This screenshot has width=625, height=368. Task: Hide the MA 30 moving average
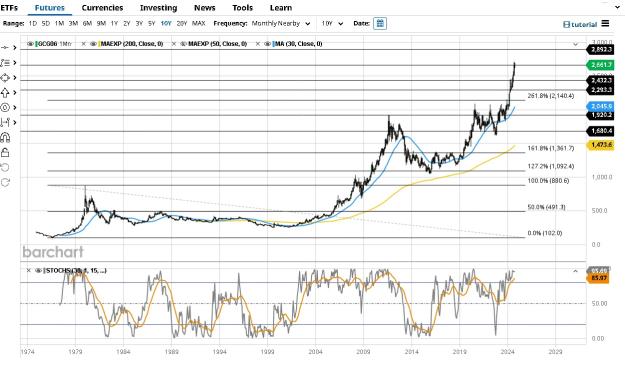click(x=268, y=44)
